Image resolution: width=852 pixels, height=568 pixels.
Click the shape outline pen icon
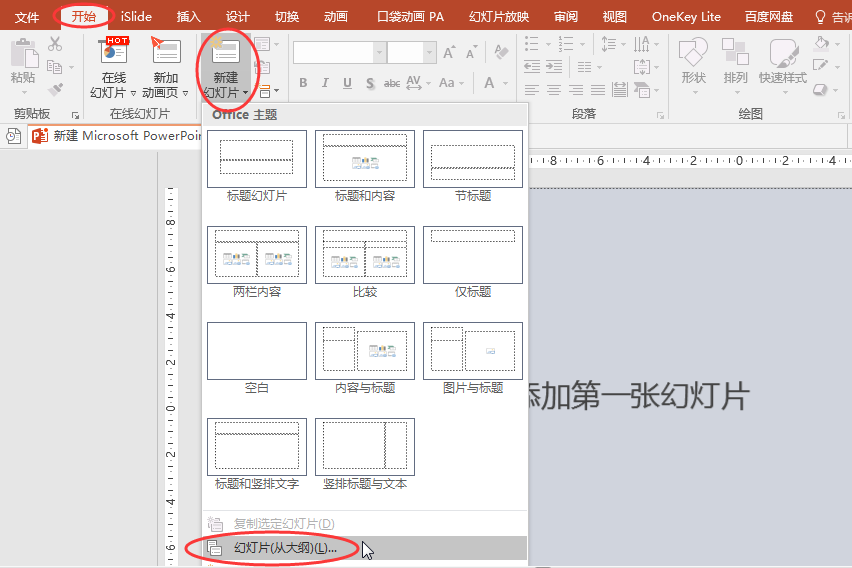820,65
